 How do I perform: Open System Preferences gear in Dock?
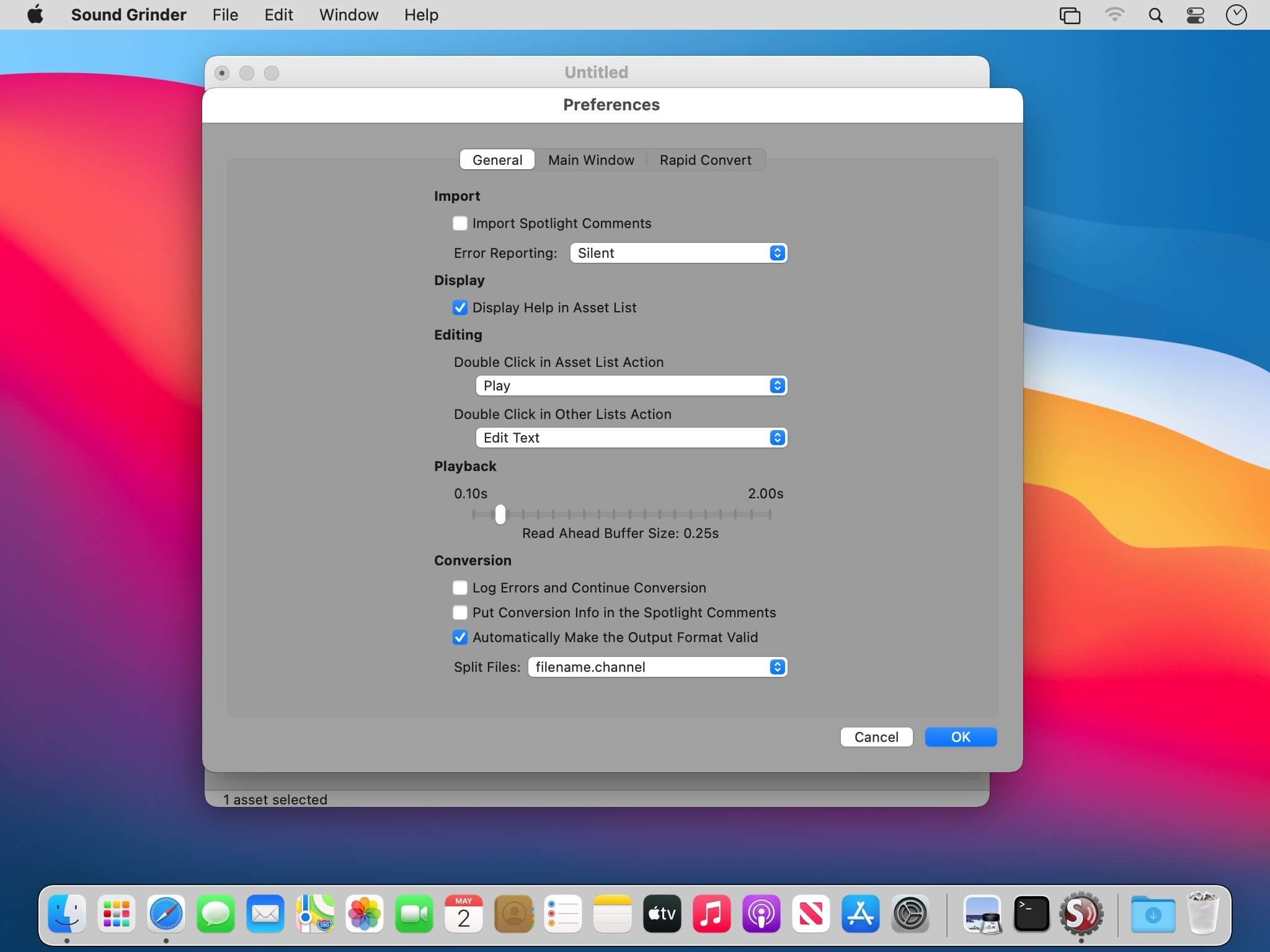[910, 914]
